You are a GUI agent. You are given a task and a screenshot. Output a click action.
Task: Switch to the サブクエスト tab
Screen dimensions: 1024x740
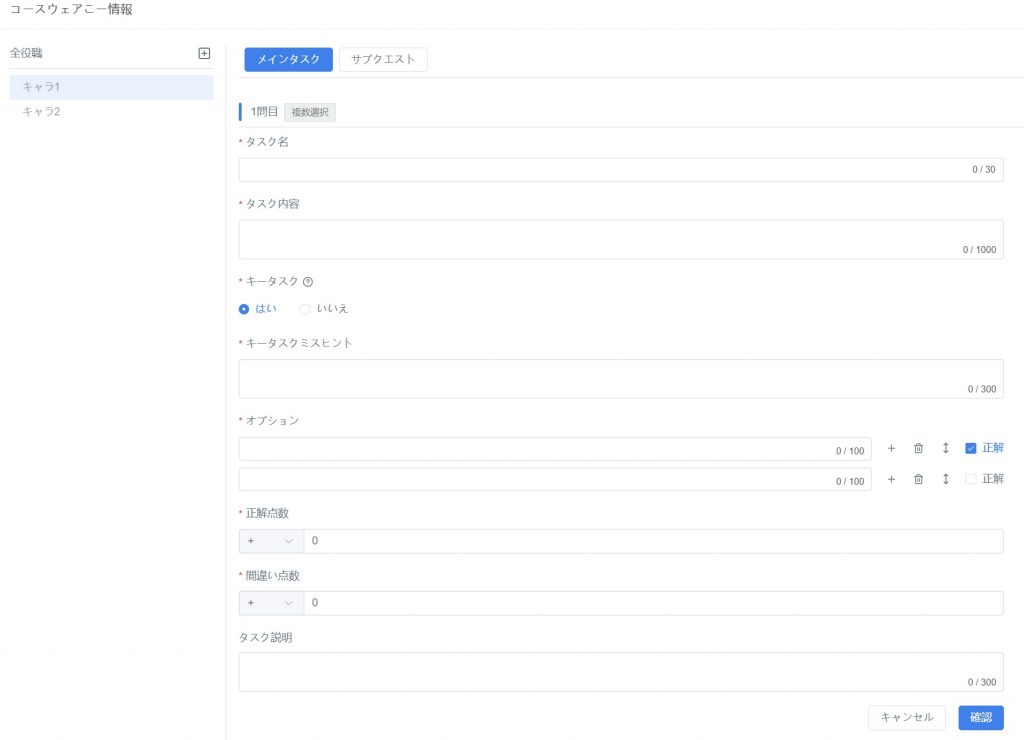[383, 60]
